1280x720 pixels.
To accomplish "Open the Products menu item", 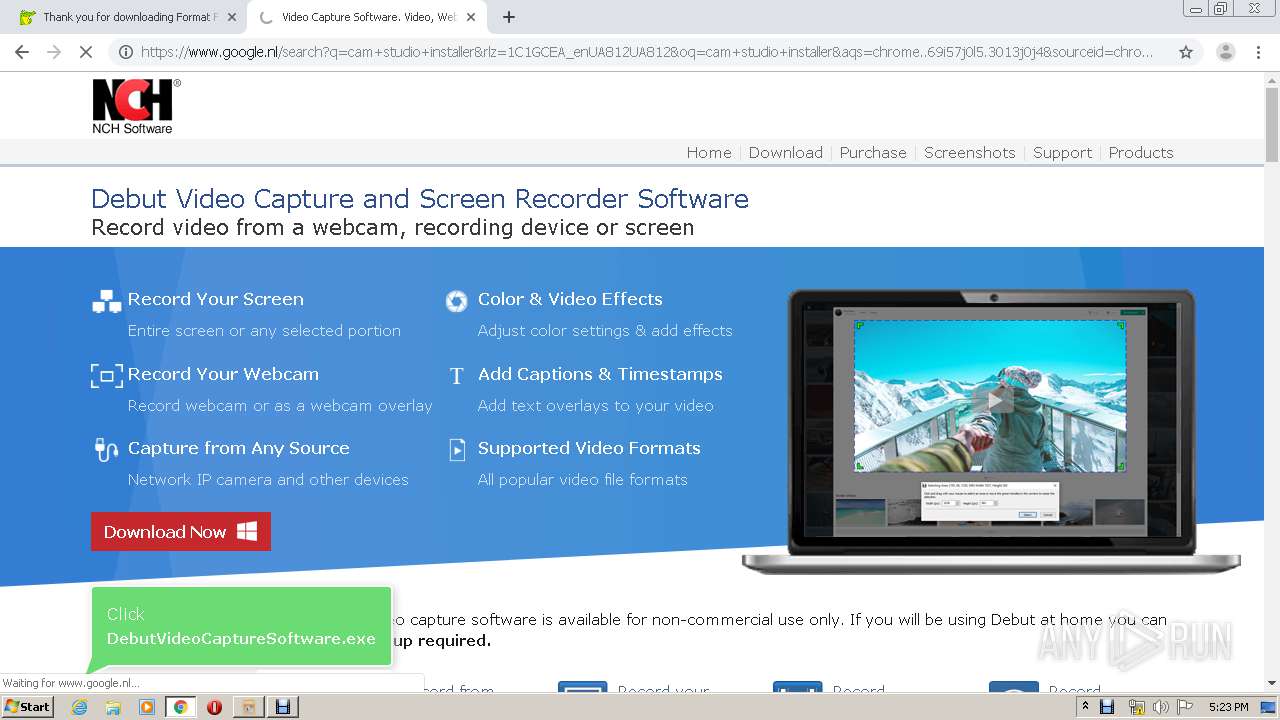I will pos(1141,153).
